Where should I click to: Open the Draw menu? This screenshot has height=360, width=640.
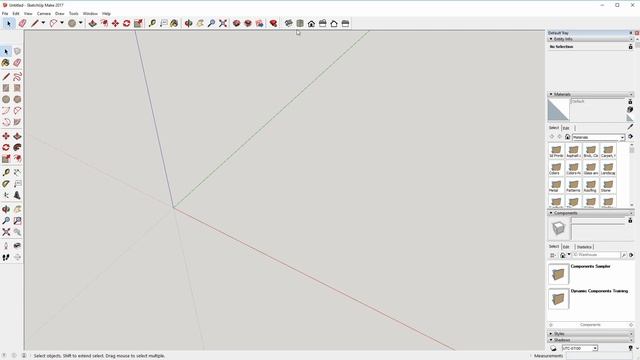[60, 13]
